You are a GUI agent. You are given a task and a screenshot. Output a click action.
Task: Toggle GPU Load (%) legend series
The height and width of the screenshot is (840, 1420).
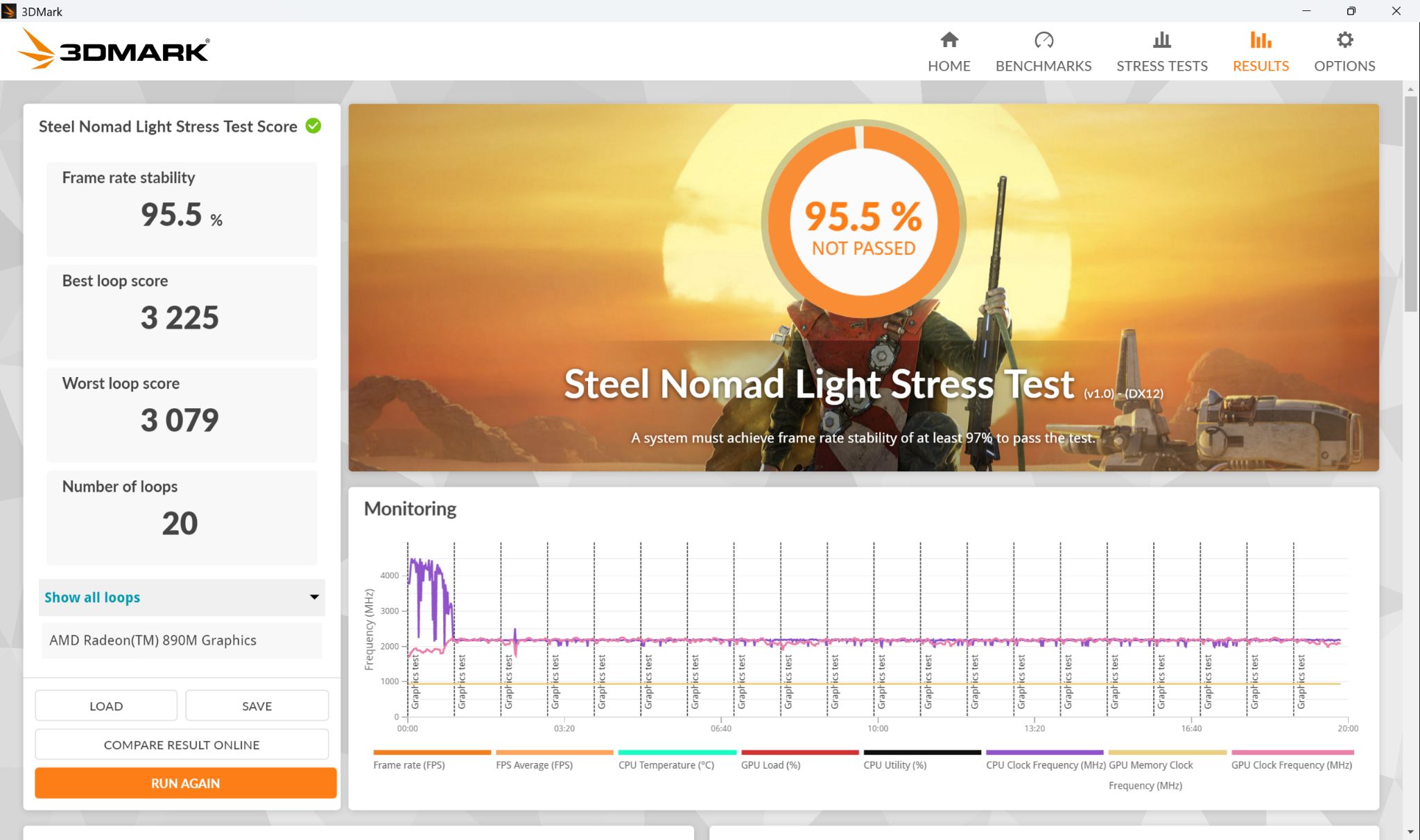click(x=770, y=765)
